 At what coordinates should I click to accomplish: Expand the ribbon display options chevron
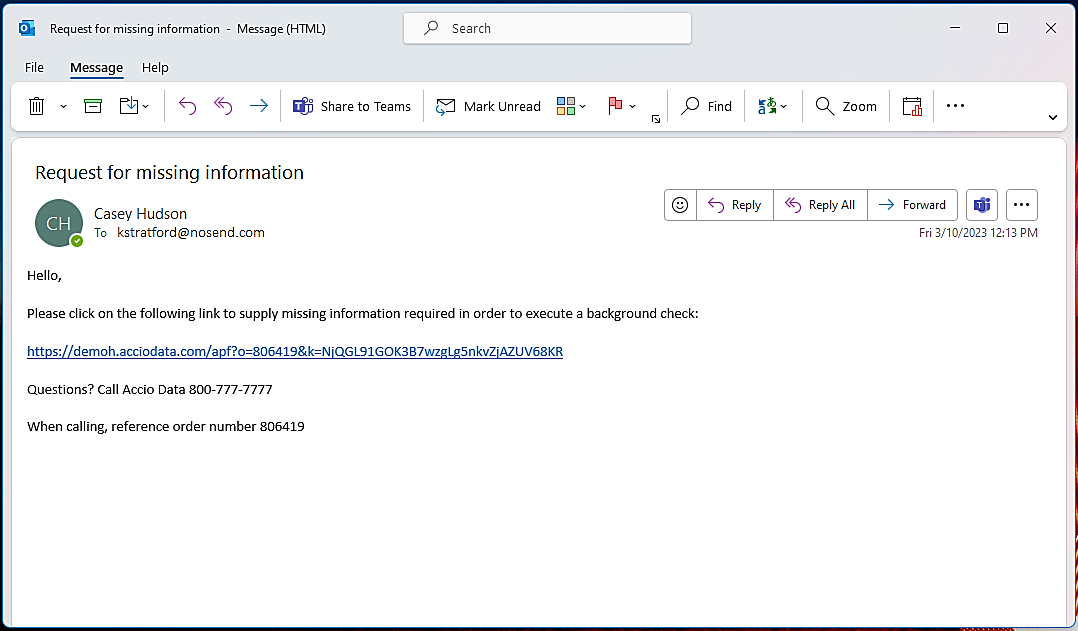(x=1053, y=118)
